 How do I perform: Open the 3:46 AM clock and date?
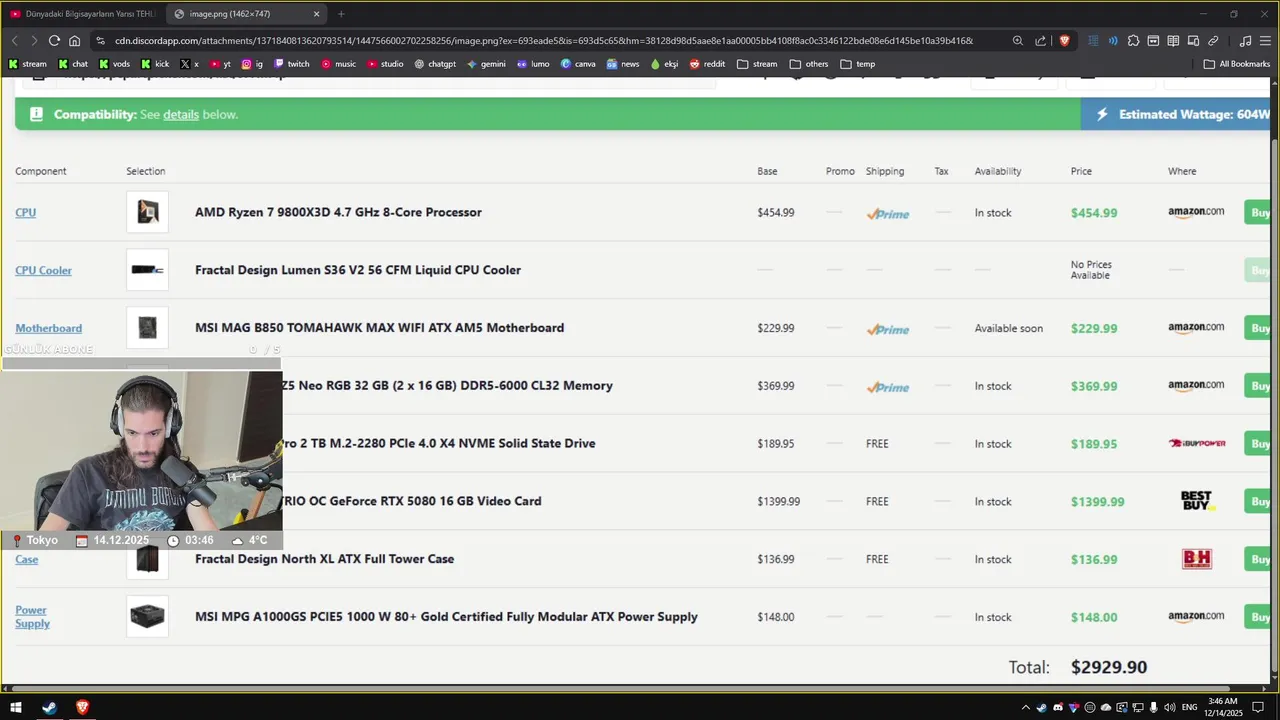(1223, 708)
